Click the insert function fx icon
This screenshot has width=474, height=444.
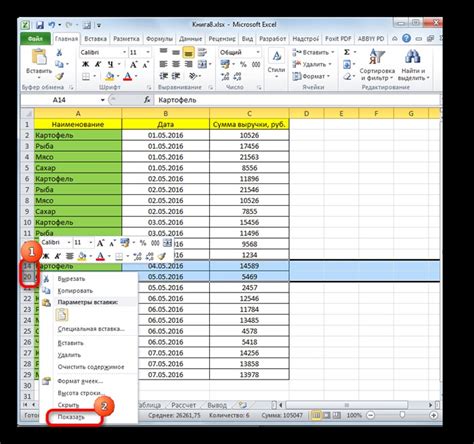pyautogui.click(x=147, y=100)
